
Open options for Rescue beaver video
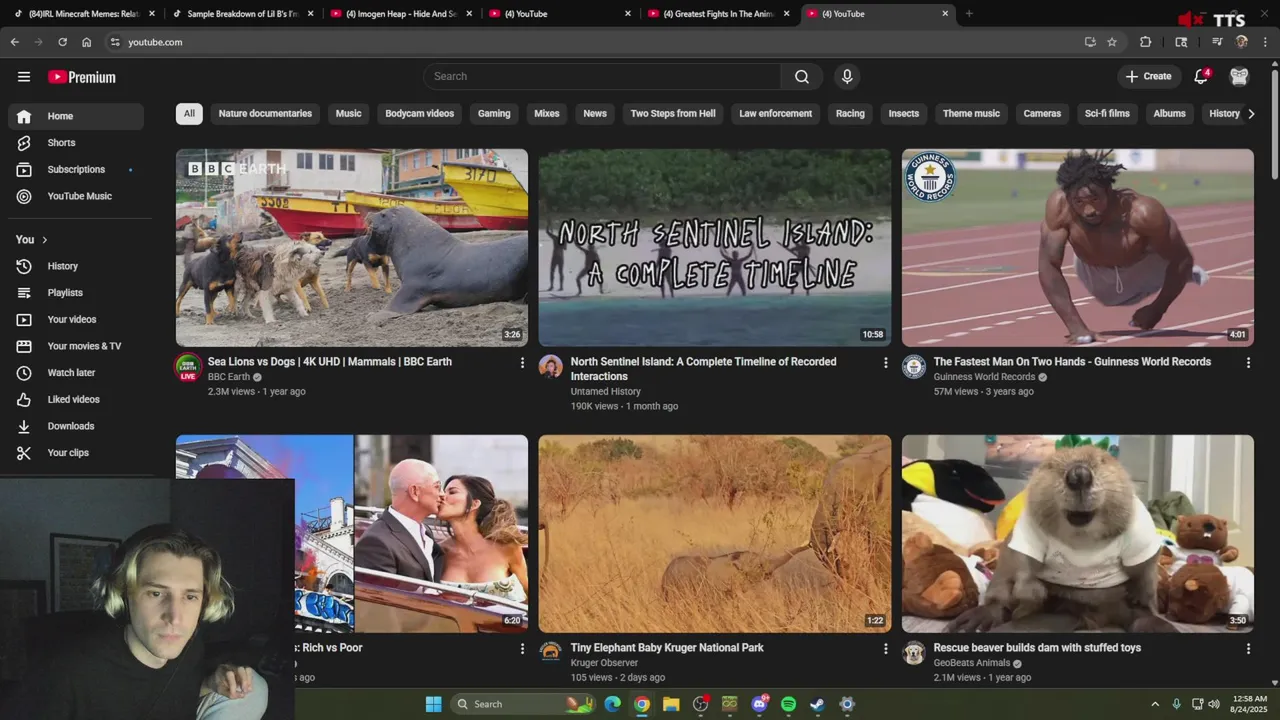click(1248, 649)
